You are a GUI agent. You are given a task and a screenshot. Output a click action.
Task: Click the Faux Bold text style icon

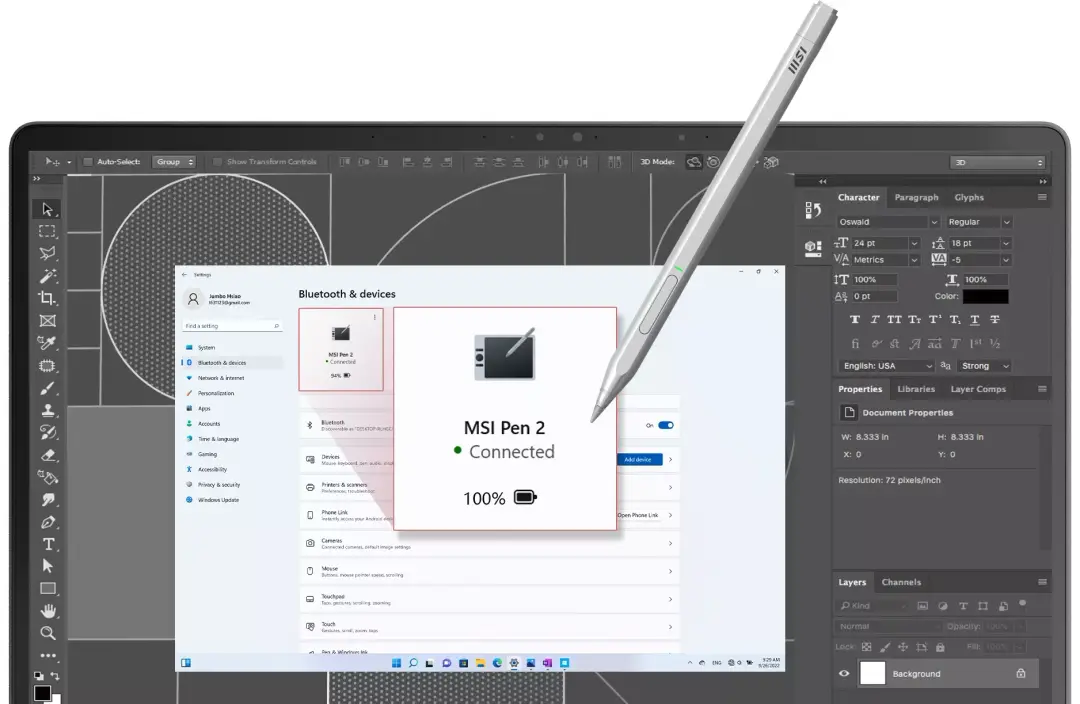[855, 320]
